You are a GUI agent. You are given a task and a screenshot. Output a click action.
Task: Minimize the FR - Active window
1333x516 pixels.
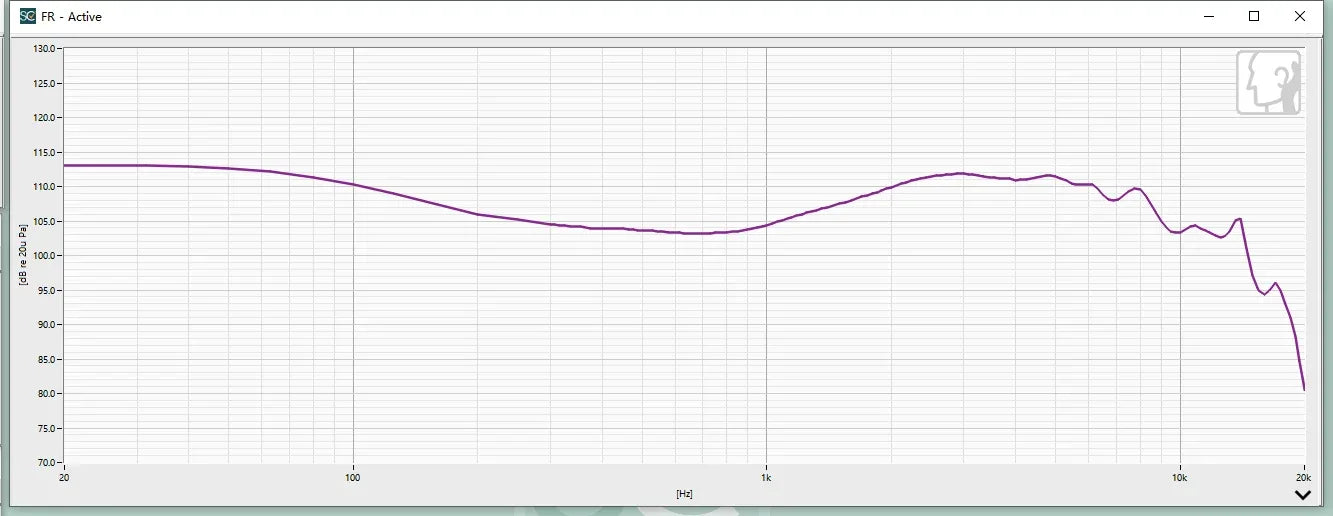tap(1209, 16)
